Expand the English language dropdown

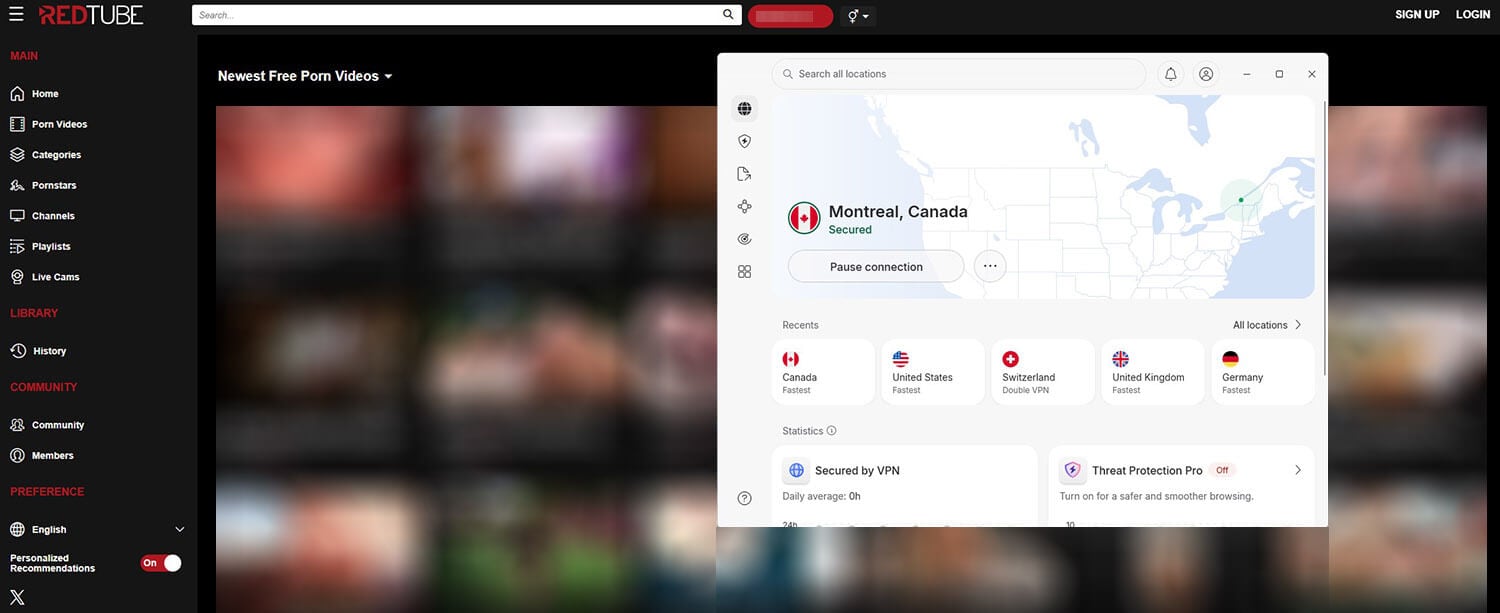96,530
